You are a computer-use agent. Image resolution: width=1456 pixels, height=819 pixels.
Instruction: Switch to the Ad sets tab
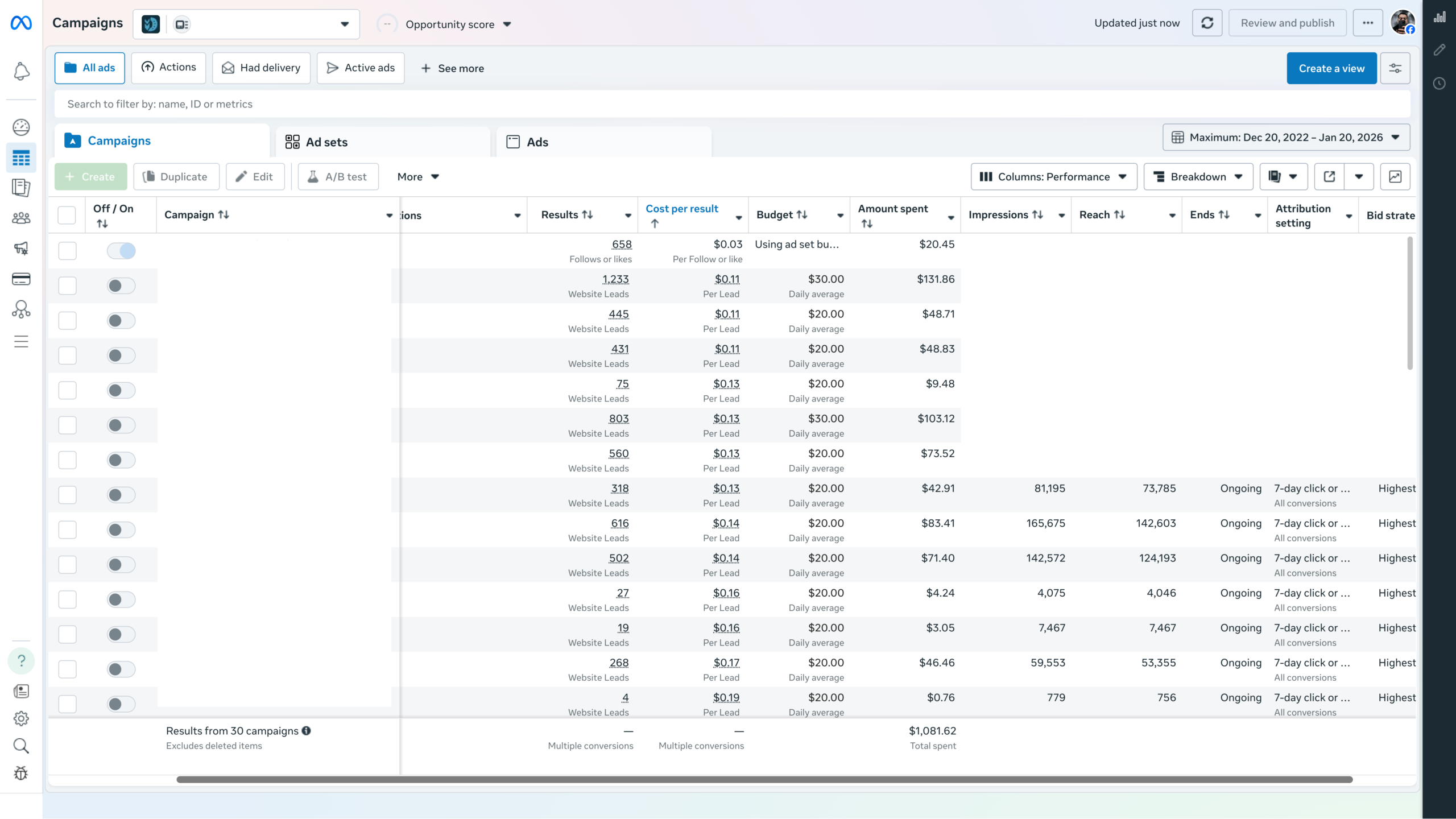click(x=326, y=142)
